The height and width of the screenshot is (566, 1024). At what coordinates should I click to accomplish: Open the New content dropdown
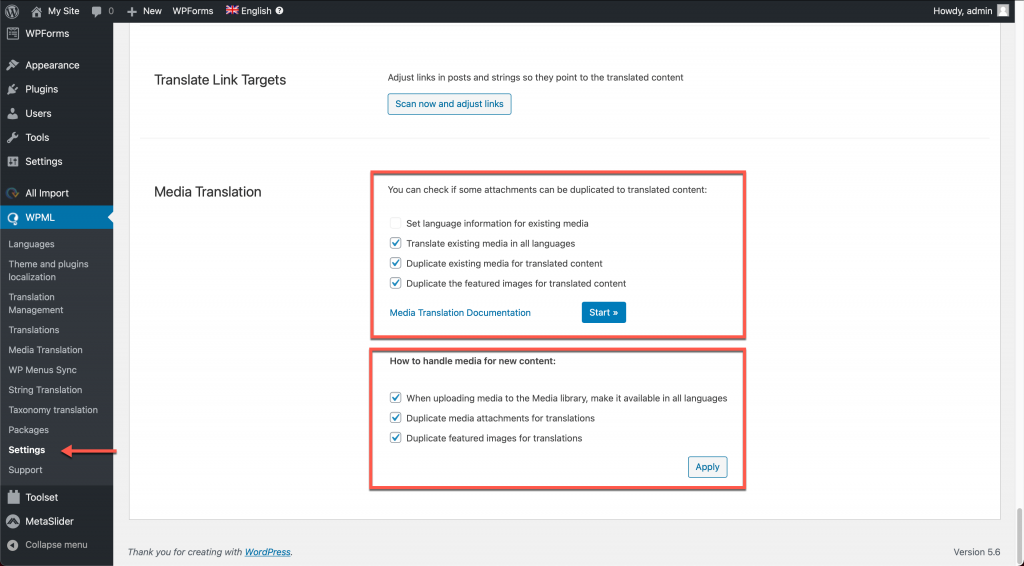[x=144, y=11]
